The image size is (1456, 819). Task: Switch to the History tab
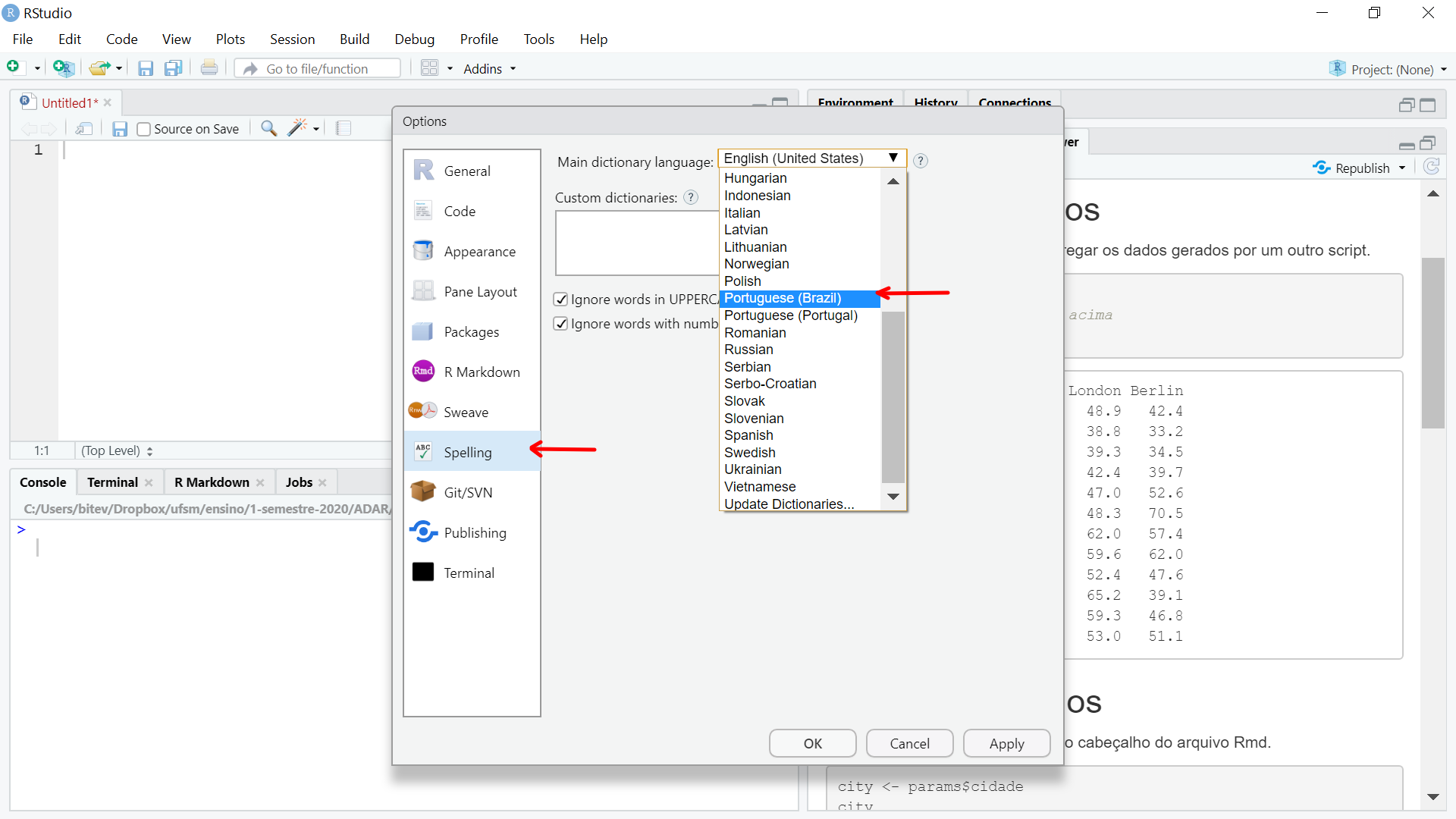(936, 102)
